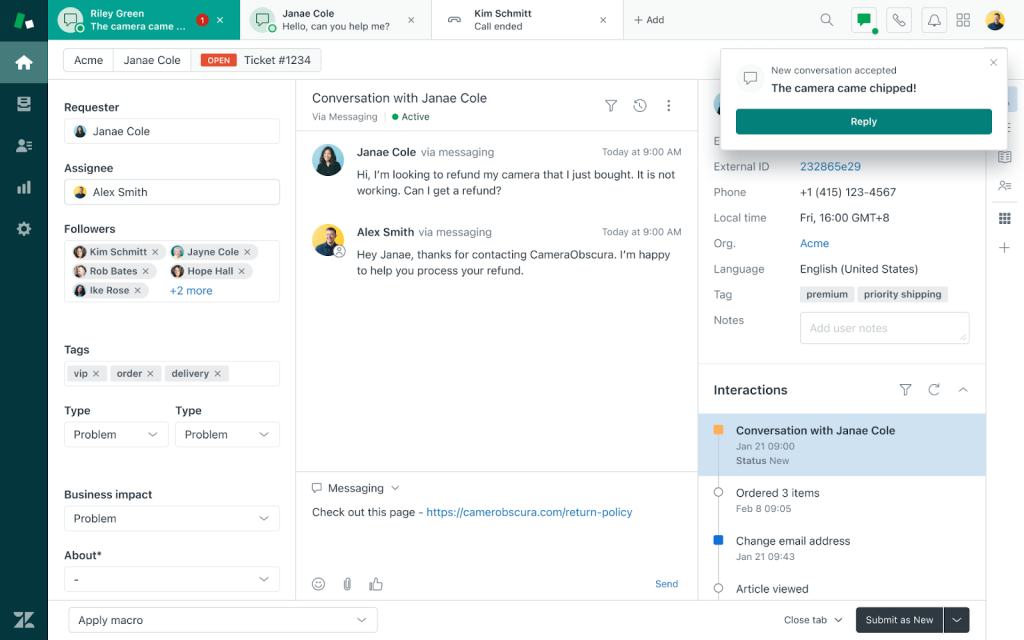Open notifications from the bell icon
The image size is (1024, 640).
pos(934,19)
